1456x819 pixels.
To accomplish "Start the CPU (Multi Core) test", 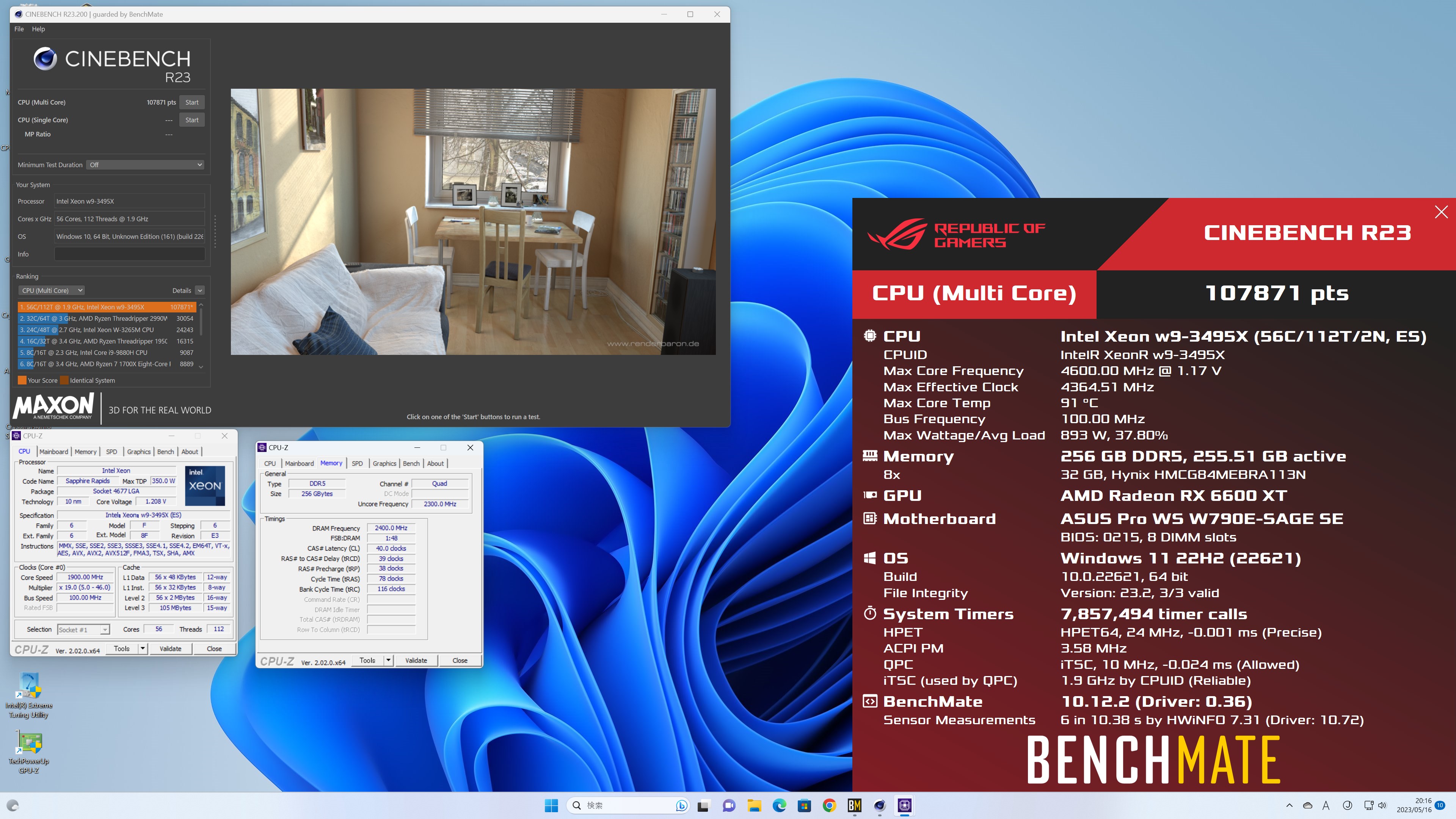I will click(x=191, y=102).
